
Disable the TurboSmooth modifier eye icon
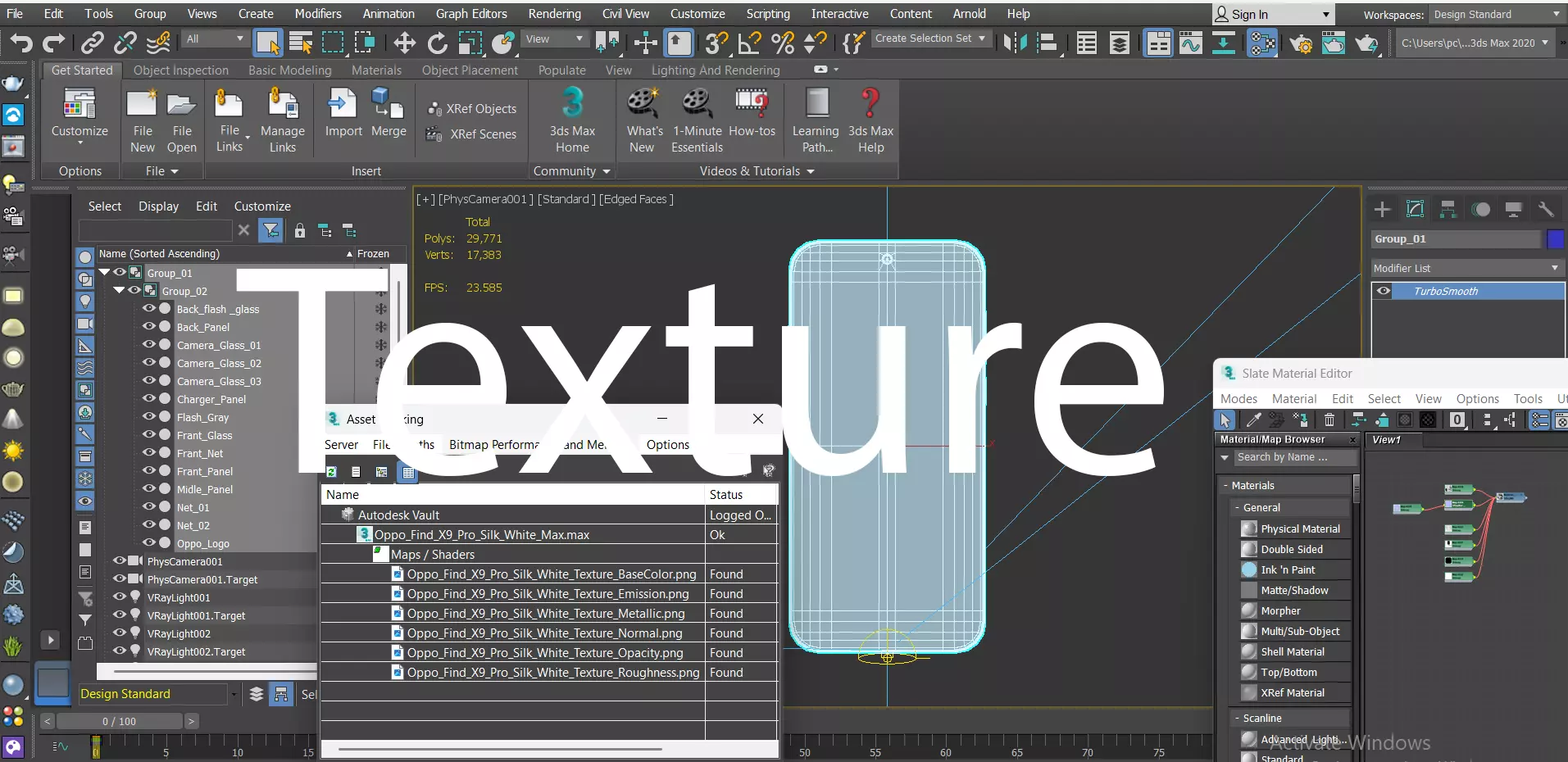tap(1384, 291)
